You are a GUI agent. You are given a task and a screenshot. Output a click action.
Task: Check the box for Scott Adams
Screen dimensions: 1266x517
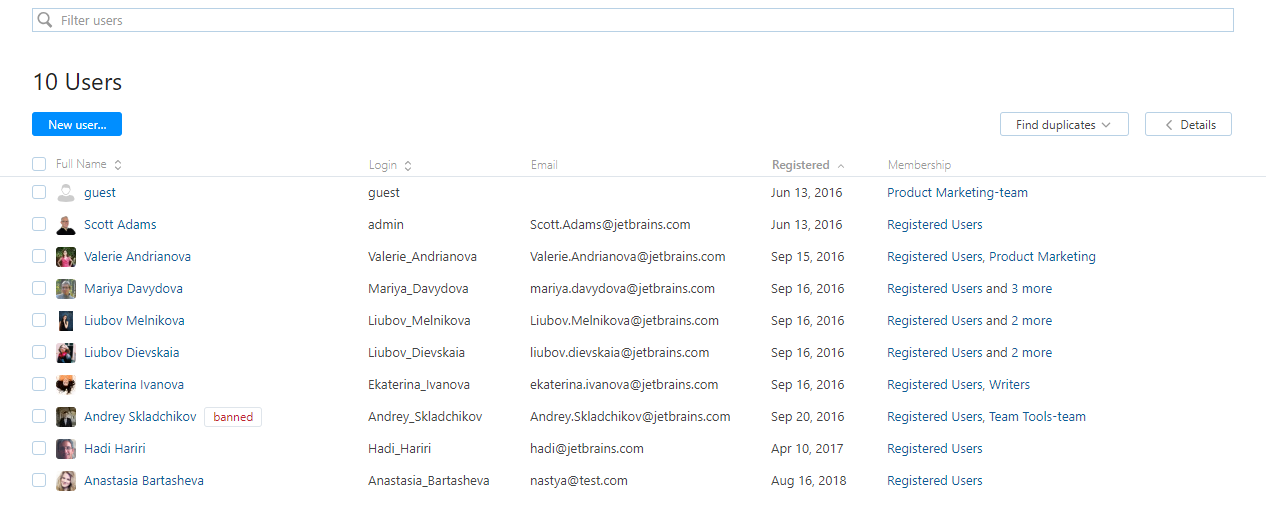pos(39,224)
